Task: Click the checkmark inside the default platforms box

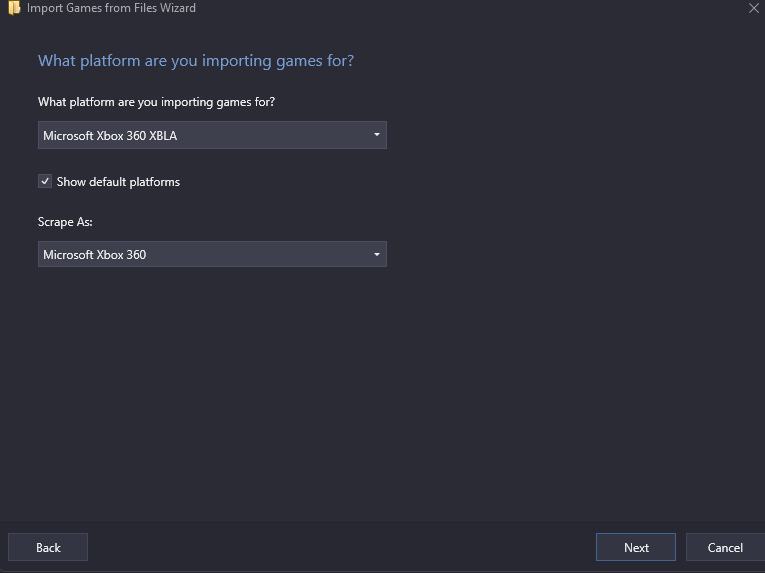Action: pyautogui.click(x=45, y=182)
